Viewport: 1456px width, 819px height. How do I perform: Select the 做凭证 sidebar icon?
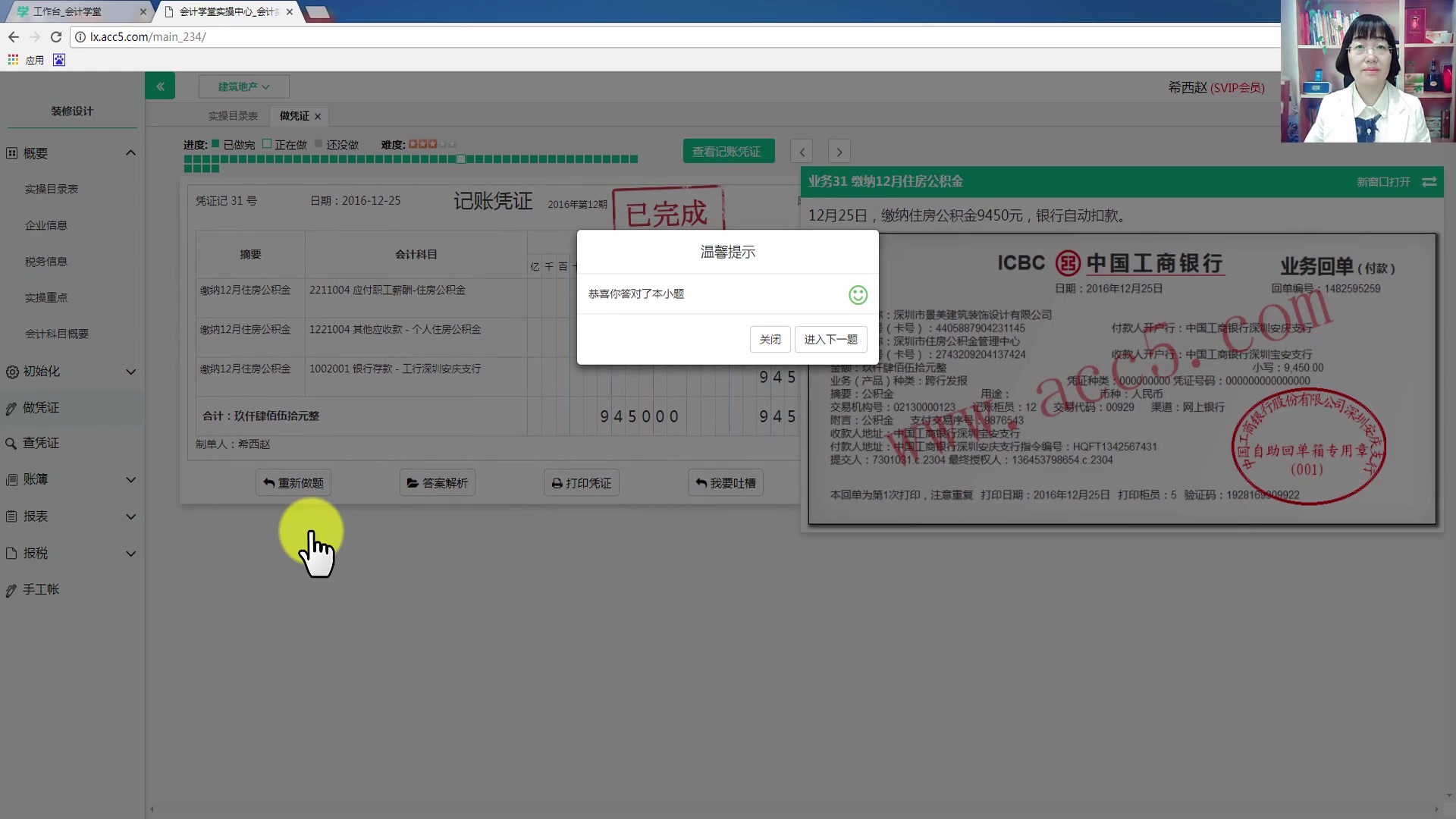coord(11,407)
